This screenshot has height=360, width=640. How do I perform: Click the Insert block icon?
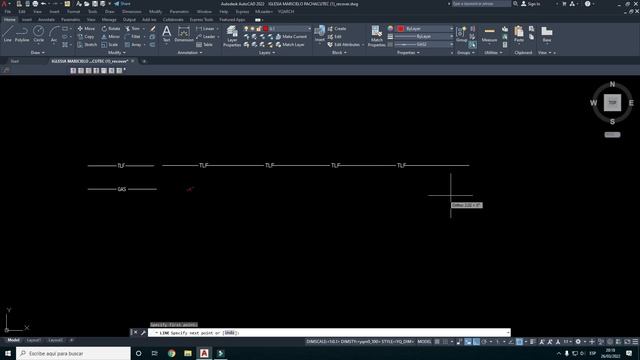pyautogui.click(x=320, y=34)
